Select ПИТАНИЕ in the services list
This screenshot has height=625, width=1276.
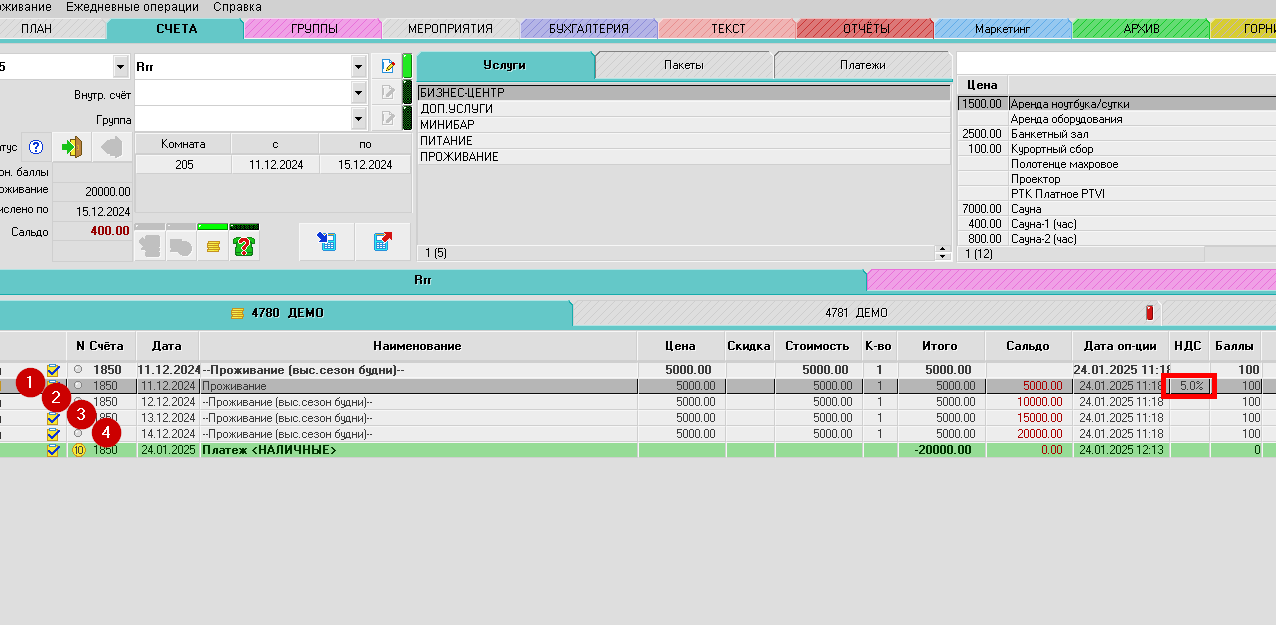click(446, 141)
